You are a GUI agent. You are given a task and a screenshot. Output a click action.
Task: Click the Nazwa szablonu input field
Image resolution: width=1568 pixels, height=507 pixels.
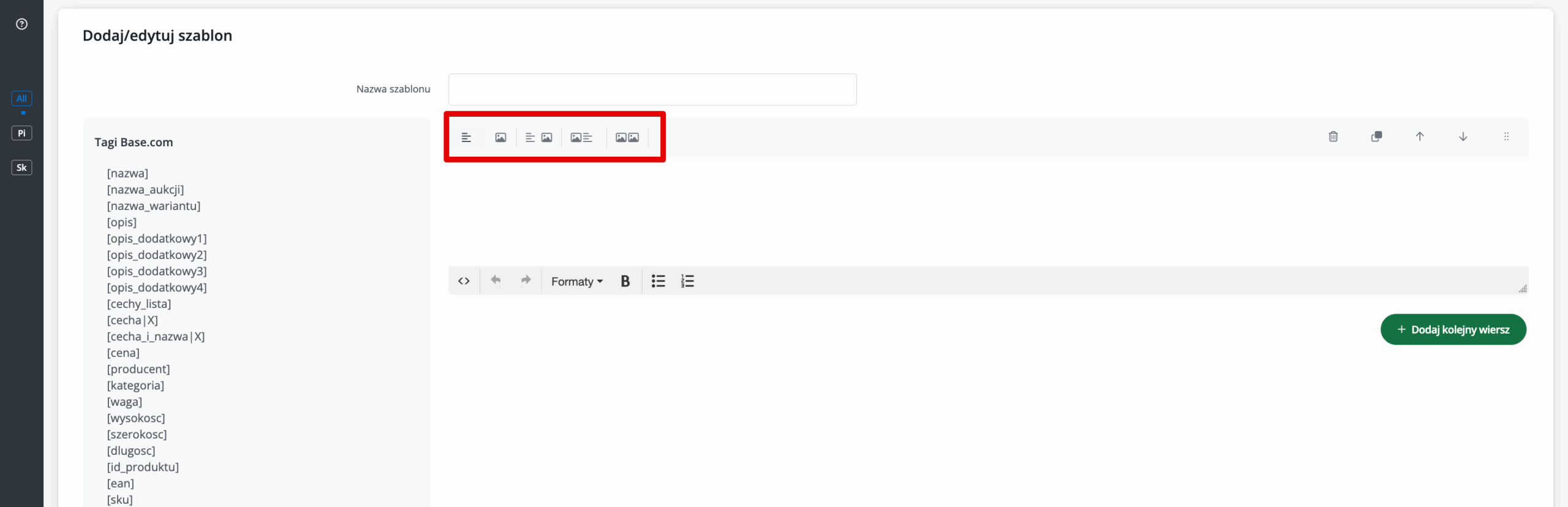[652, 89]
